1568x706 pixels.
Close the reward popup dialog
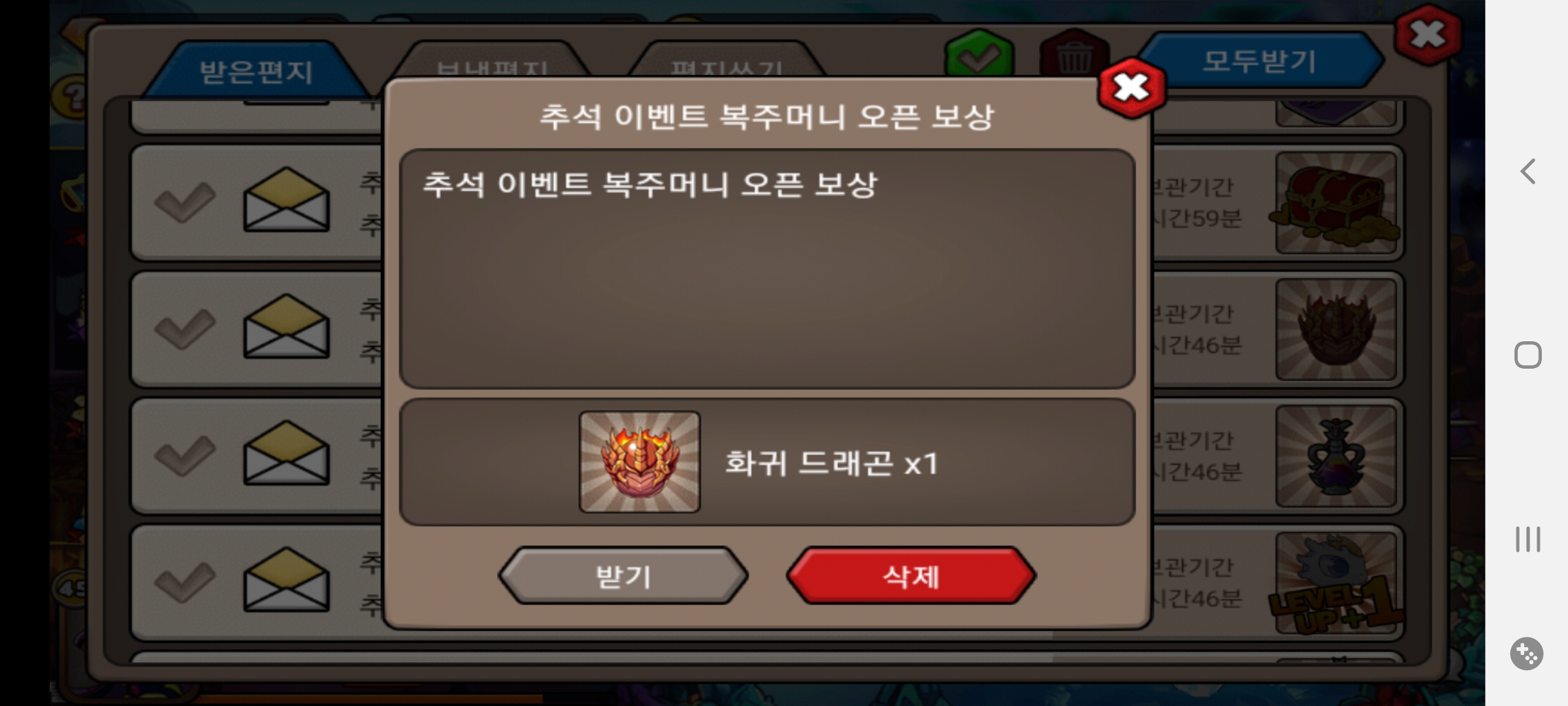(1132, 88)
